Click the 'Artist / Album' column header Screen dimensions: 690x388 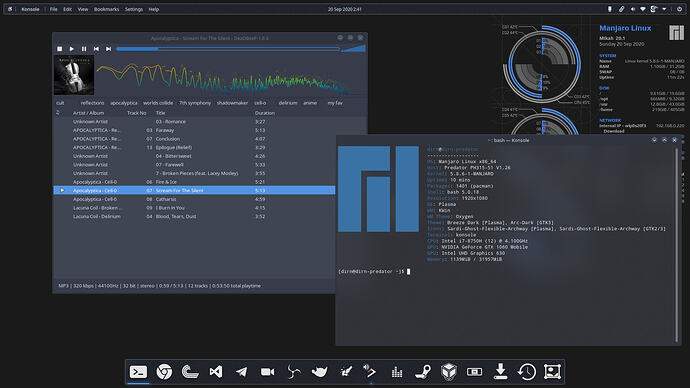point(88,113)
